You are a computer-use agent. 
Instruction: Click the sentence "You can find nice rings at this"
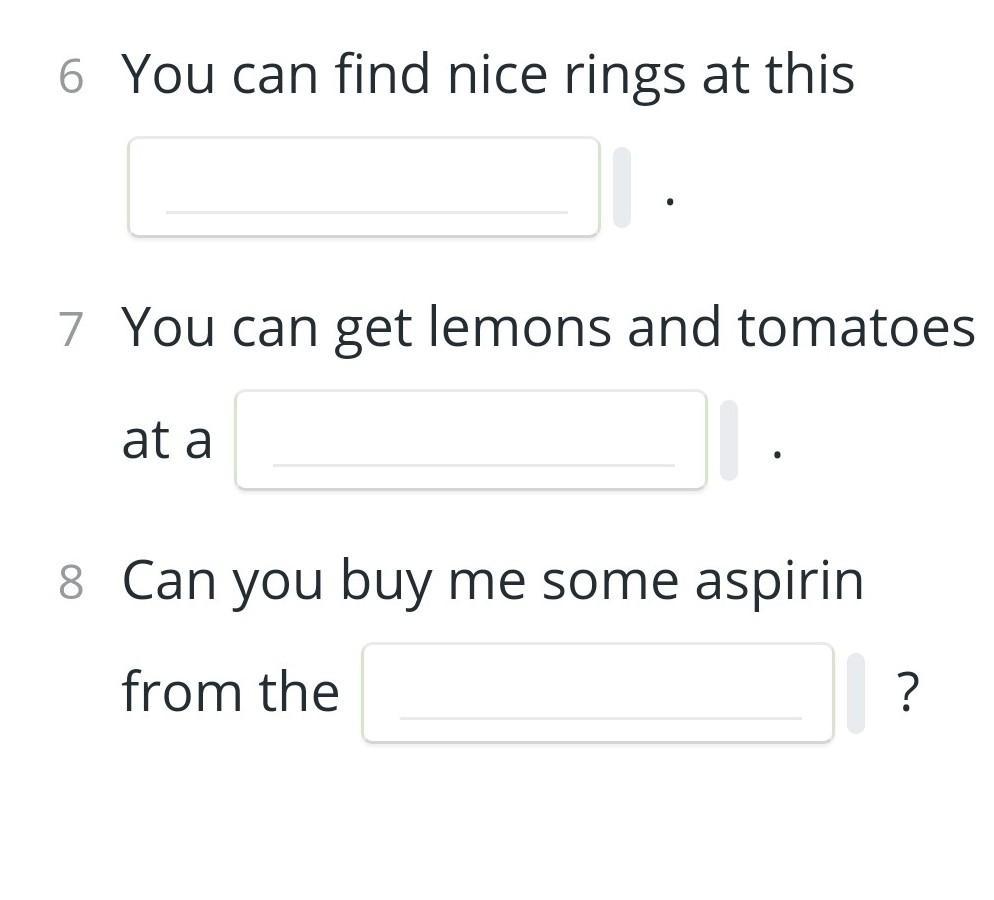pyautogui.click(x=488, y=76)
